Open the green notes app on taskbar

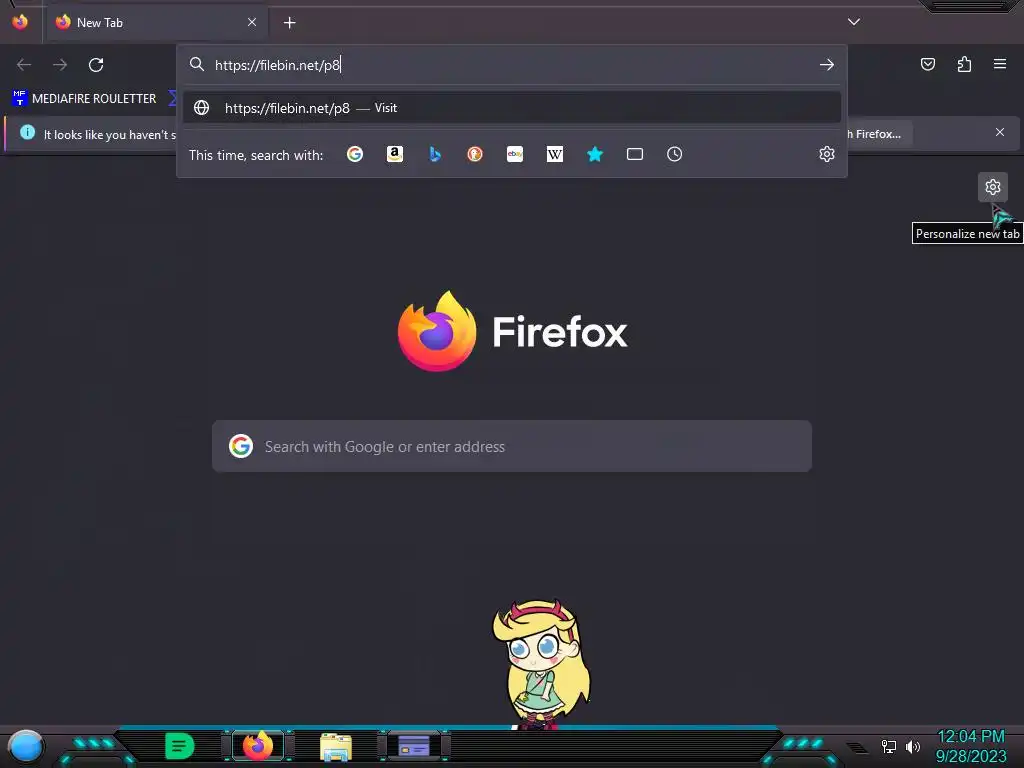point(180,746)
